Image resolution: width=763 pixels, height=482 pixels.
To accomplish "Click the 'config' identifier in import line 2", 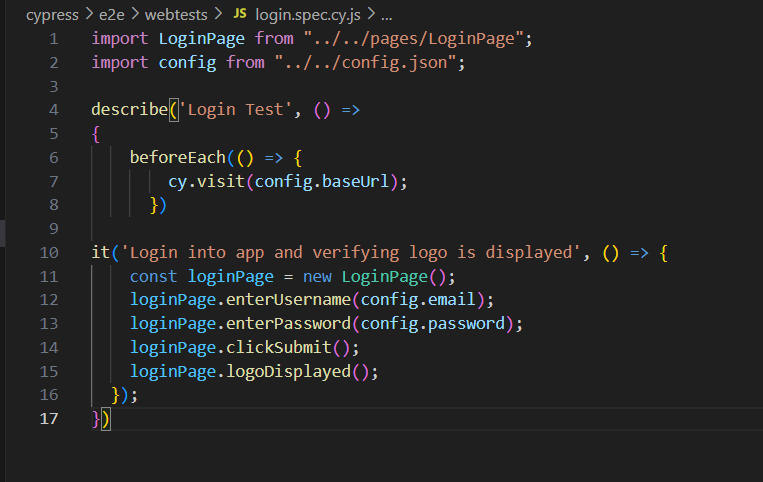I will pyautogui.click(x=187, y=63).
